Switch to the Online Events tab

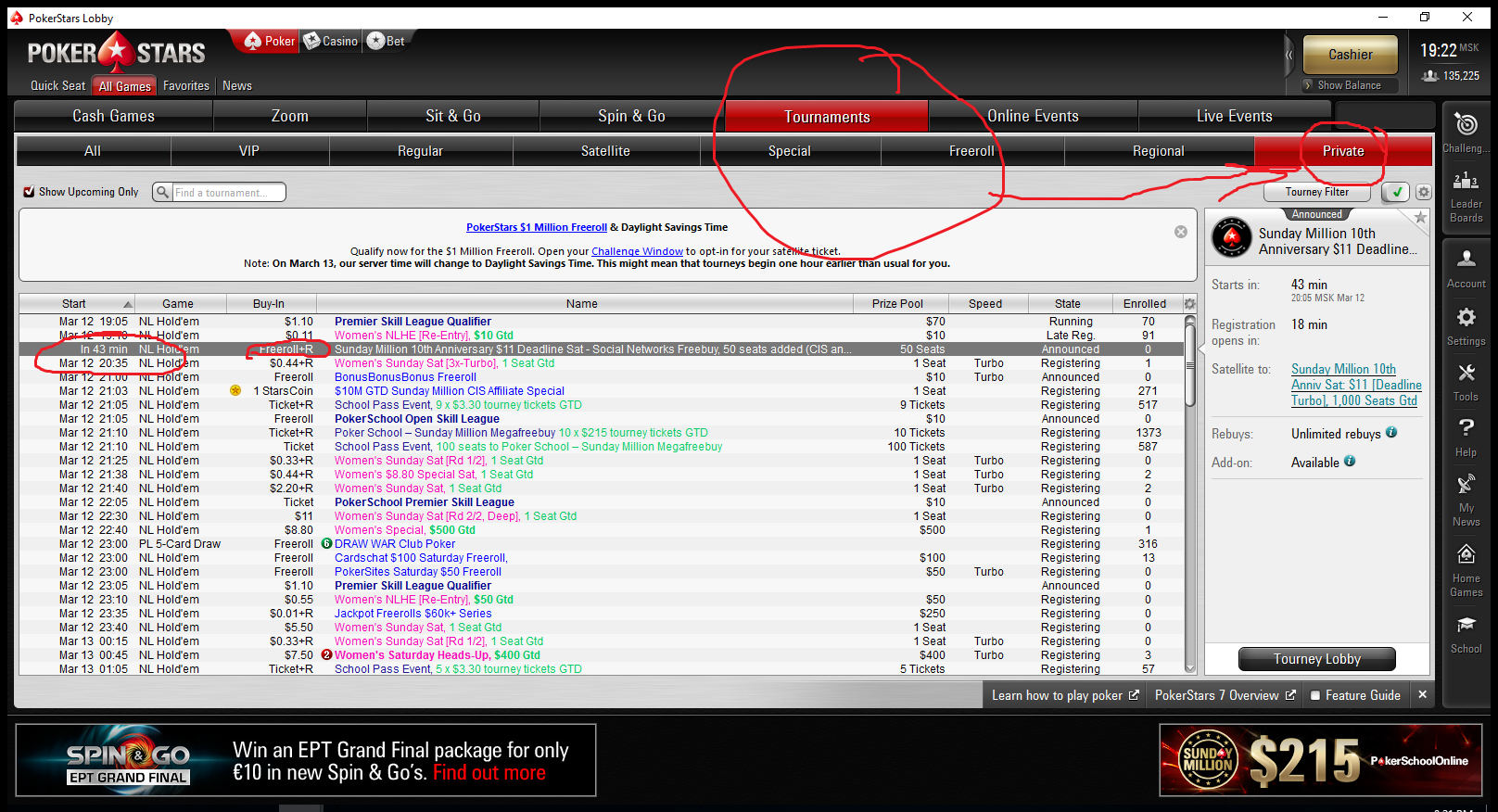pos(1033,116)
